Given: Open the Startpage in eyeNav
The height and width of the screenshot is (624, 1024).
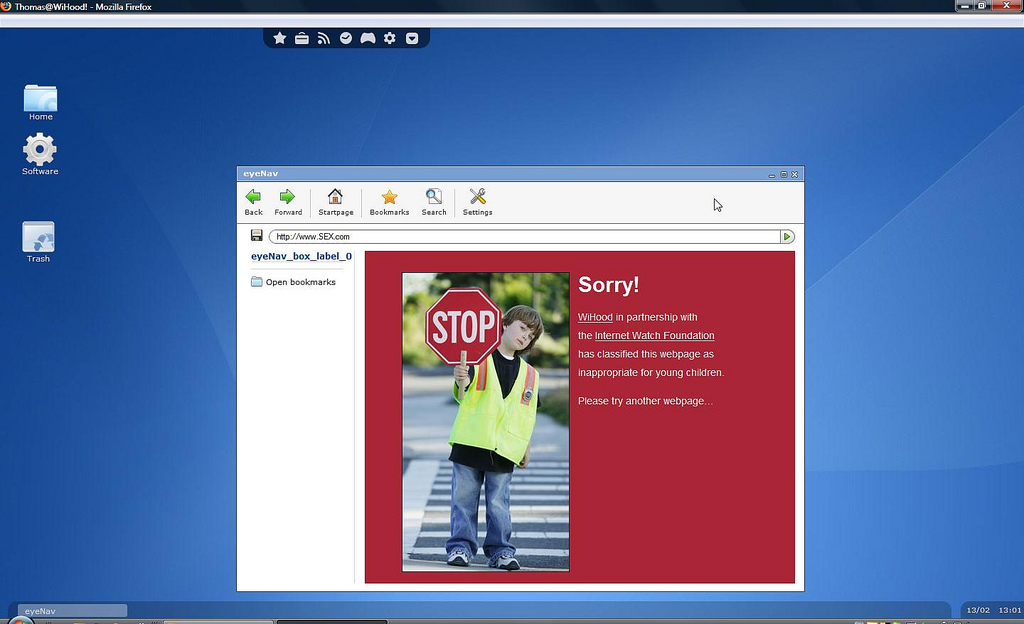Looking at the screenshot, I should click(336, 202).
